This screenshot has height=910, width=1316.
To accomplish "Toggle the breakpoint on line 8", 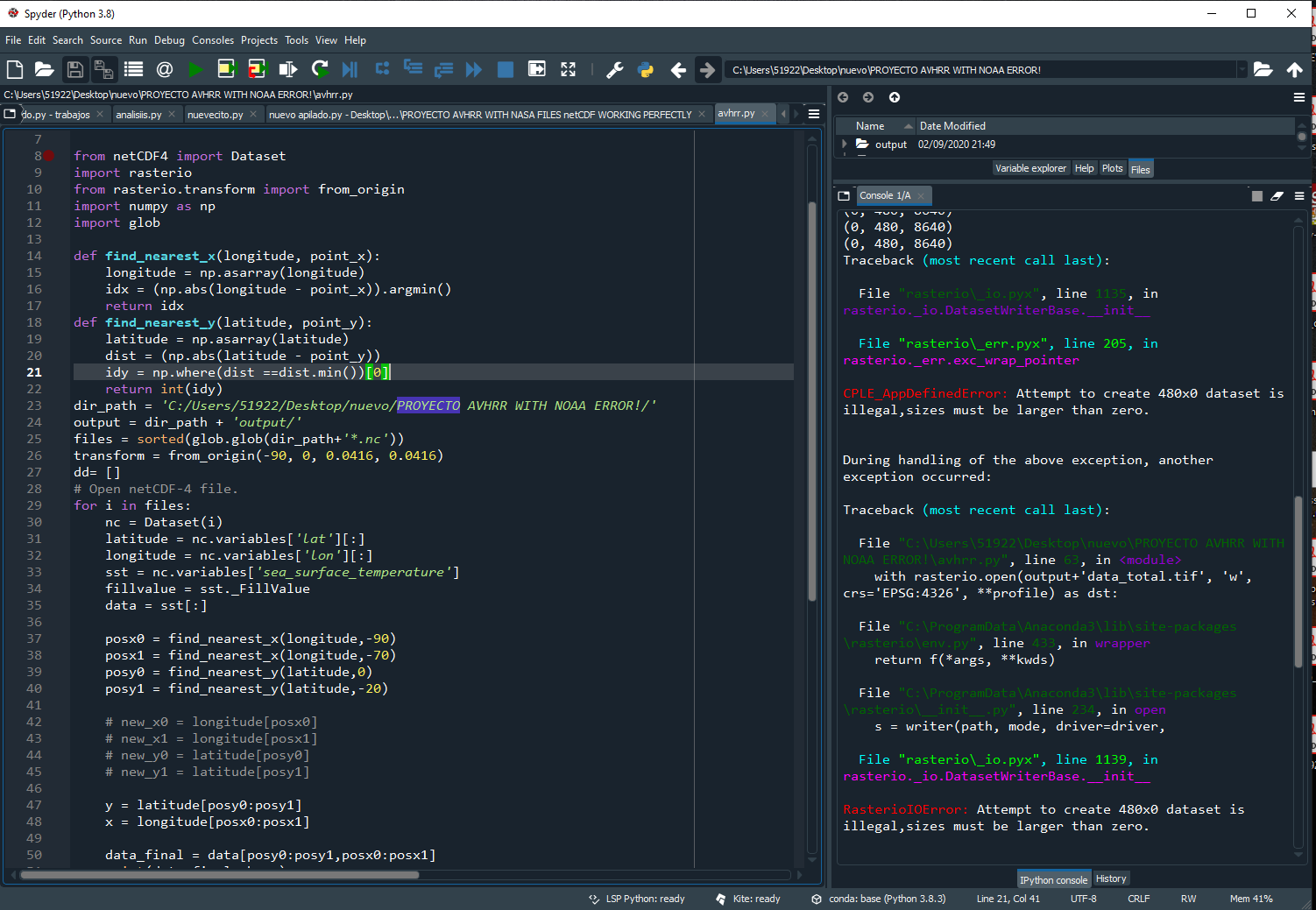I will (49, 156).
